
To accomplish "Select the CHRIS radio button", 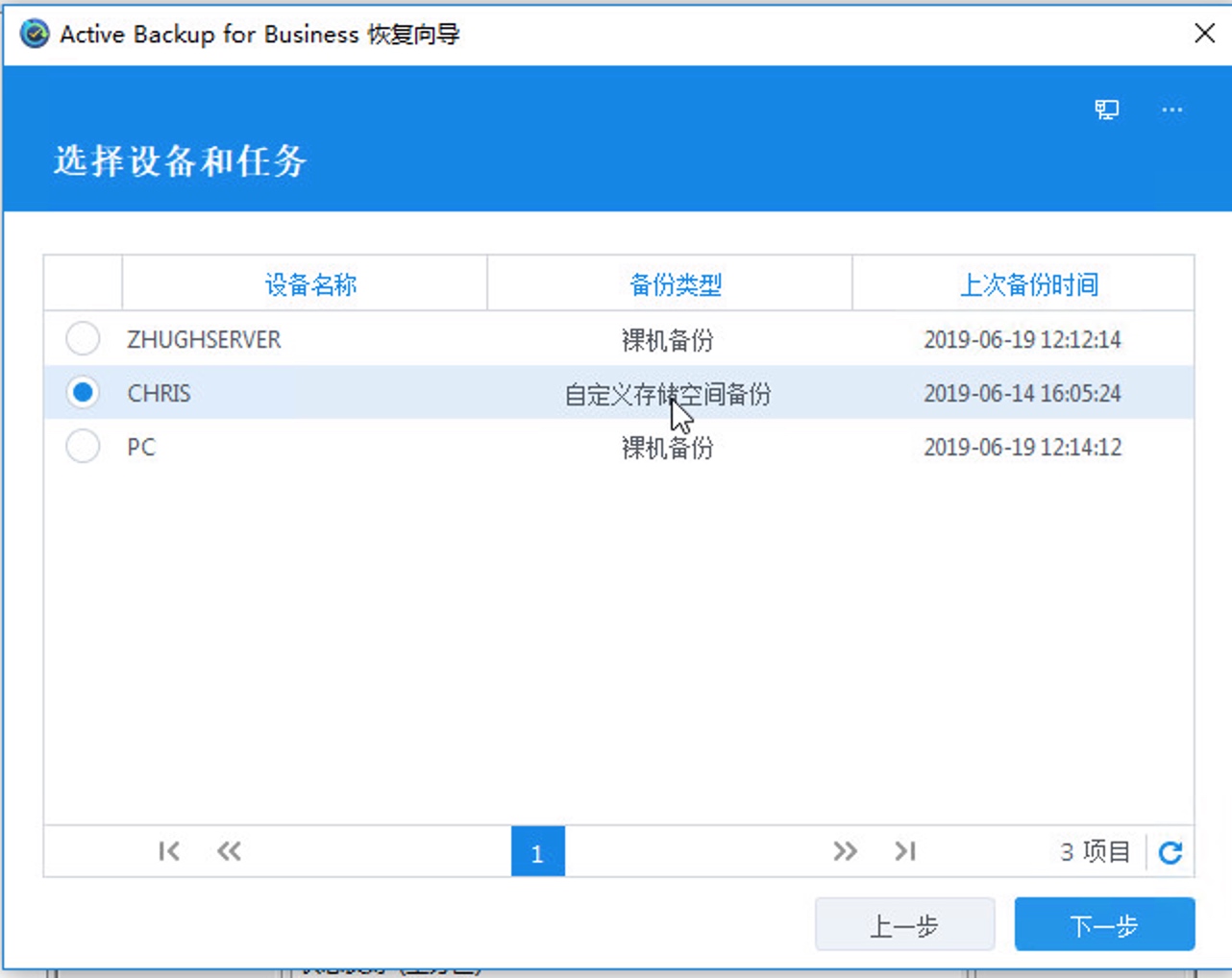I will [x=83, y=392].
